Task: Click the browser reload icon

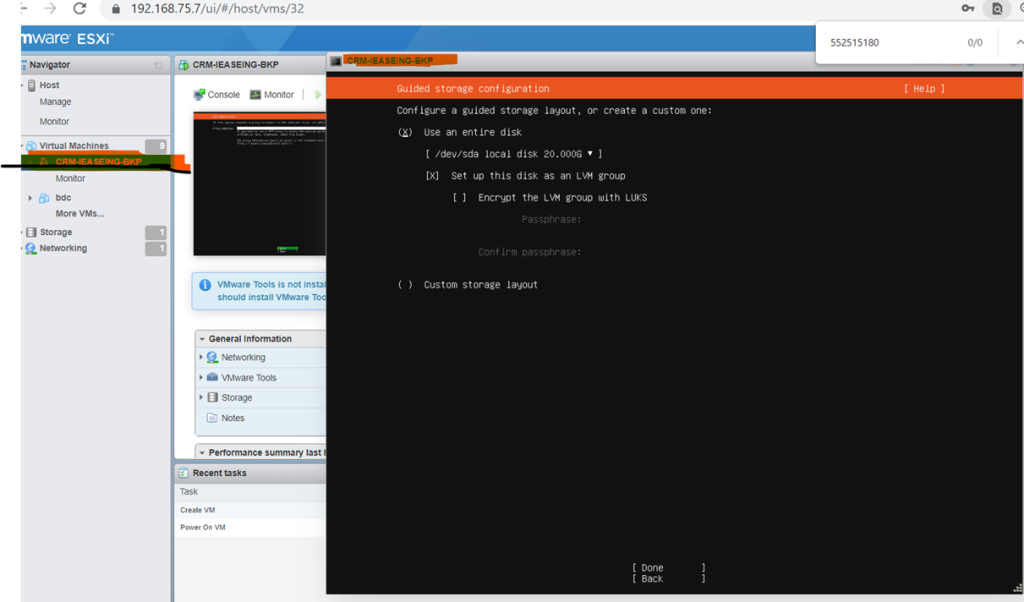Action: pyautogui.click(x=80, y=9)
